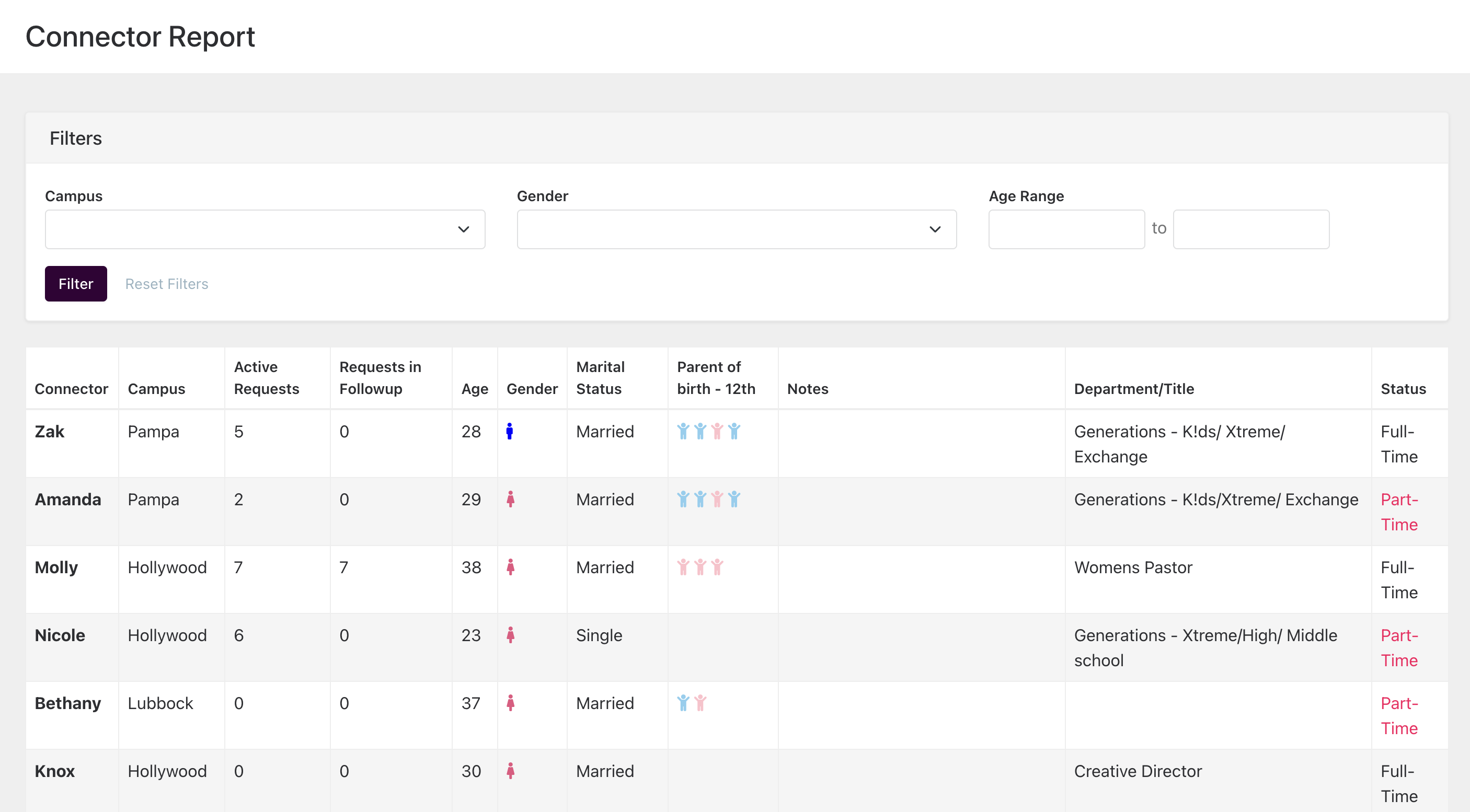Screen dimensions: 1470x812
Task: Click Nicole's Part-Time status text
Action: (x=1399, y=648)
